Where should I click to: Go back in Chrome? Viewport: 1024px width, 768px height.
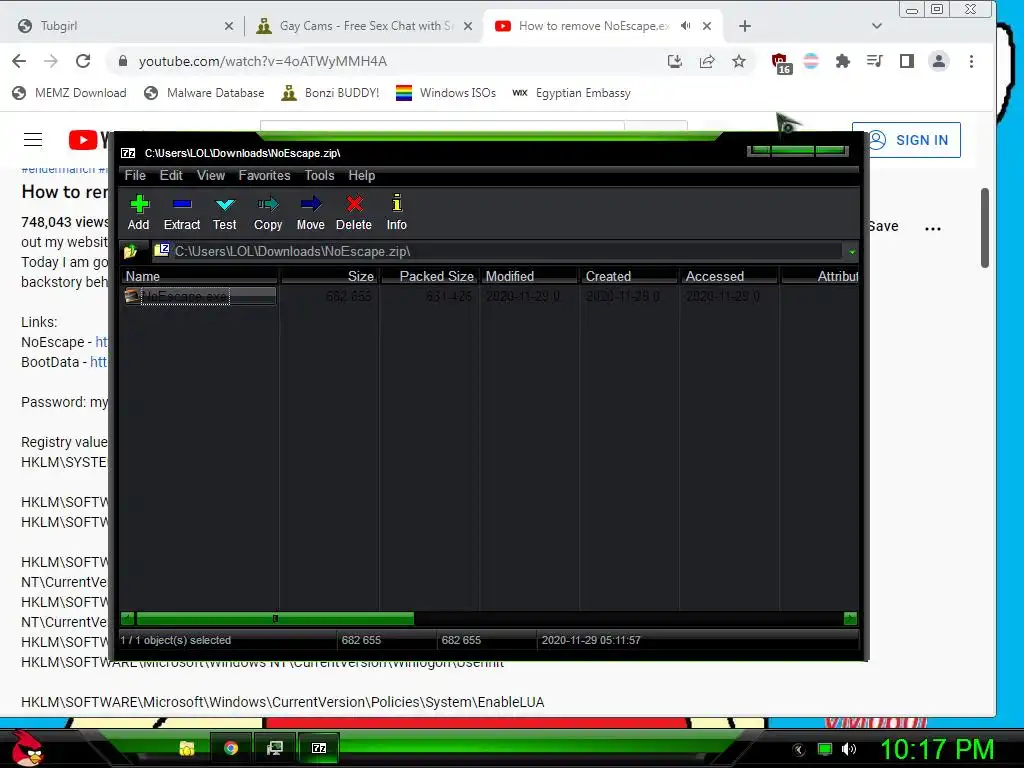[x=19, y=61]
